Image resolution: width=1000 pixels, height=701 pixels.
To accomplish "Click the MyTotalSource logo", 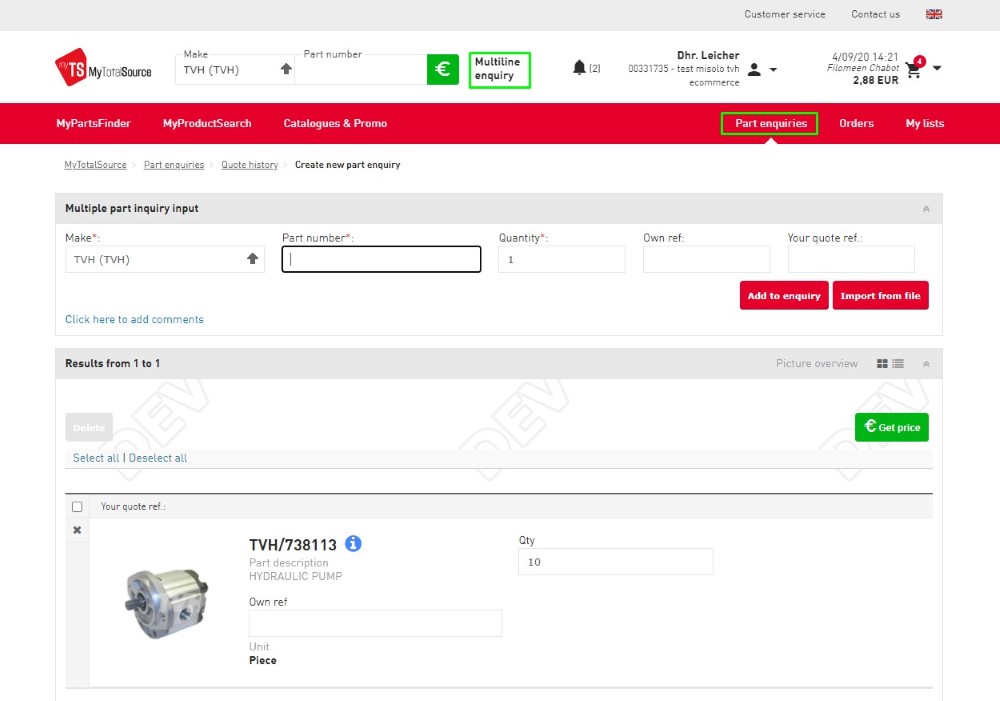I will (x=103, y=68).
